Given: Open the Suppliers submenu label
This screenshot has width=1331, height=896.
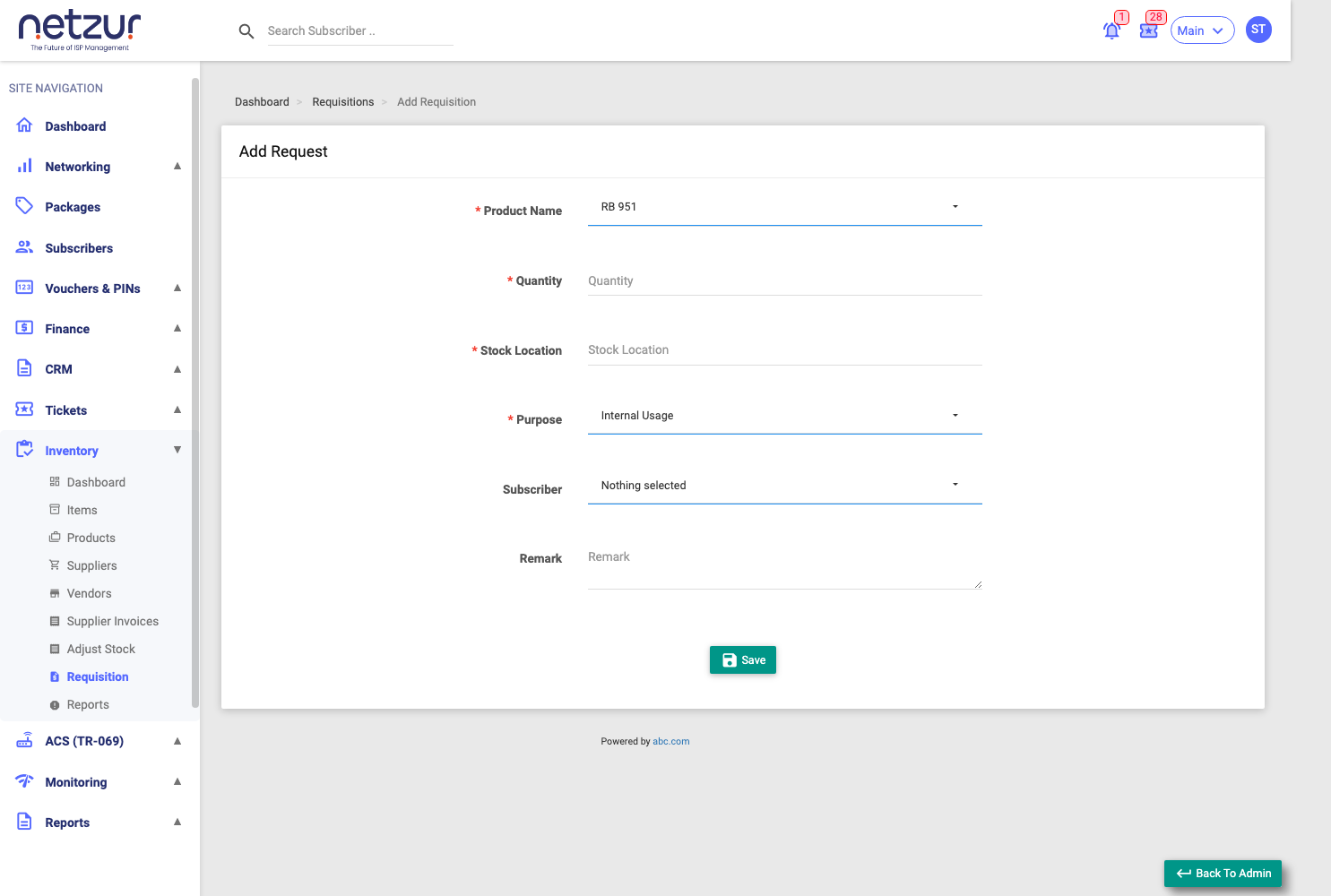Looking at the screenshot, I should 91,565.
